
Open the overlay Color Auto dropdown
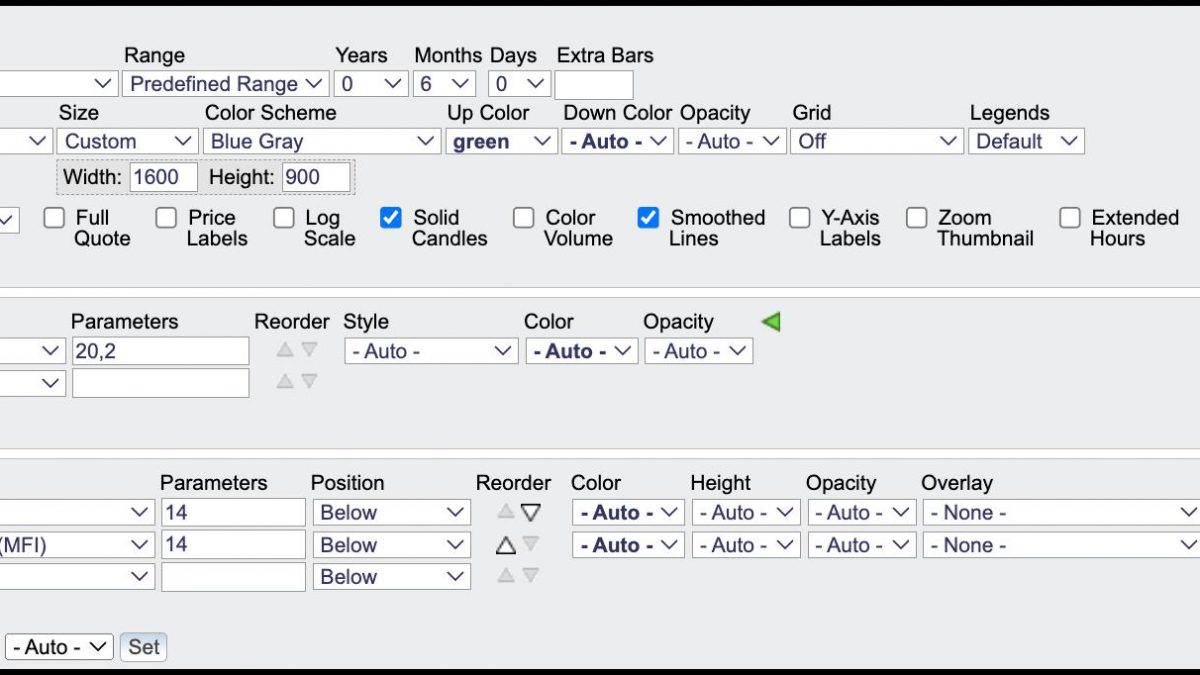[582, 351]
